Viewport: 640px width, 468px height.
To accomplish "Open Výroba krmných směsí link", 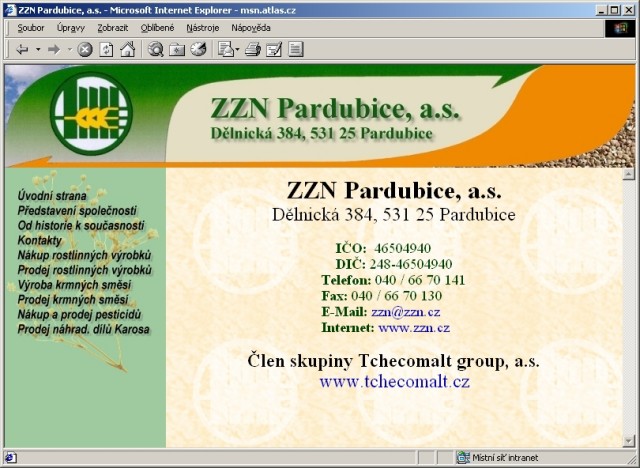I will point(74,284).
